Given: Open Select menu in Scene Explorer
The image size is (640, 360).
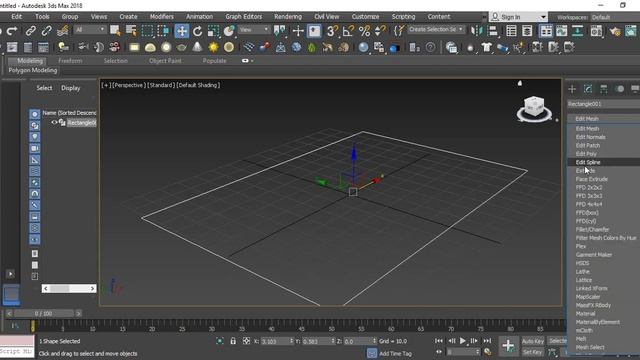Looking at the screenshot, I should coord(44,88).
